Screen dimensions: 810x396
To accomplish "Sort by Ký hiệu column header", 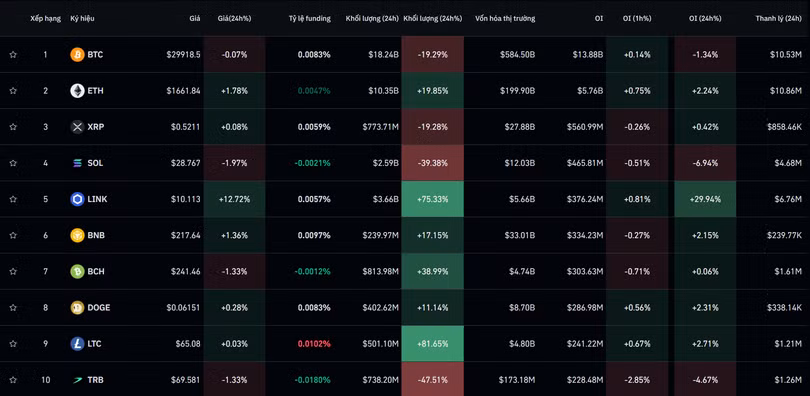I will pos(82,19).
